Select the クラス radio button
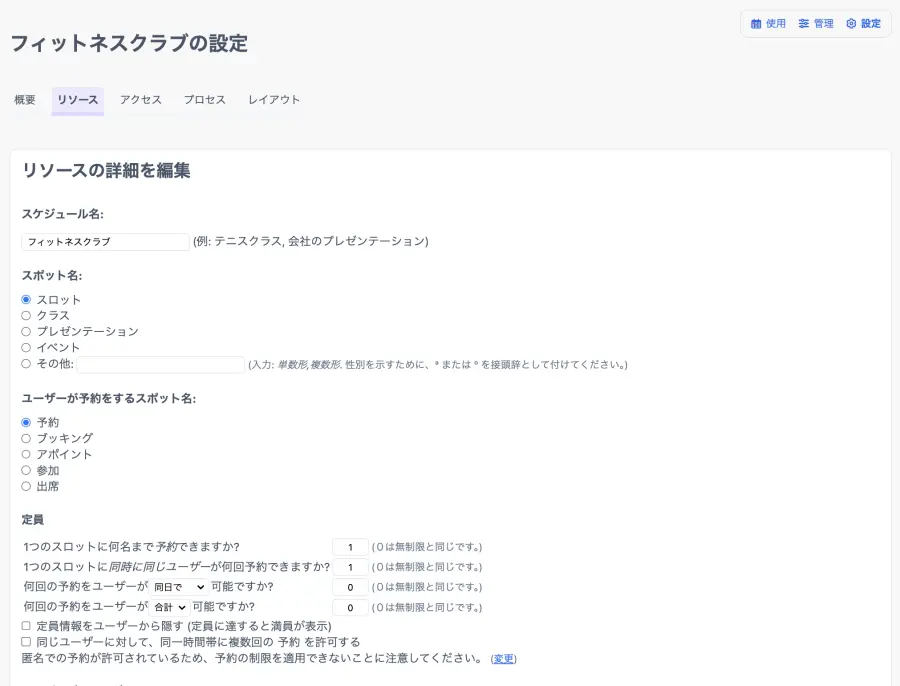The height and width of the screenshot is (686, 900). pos(26,316)
